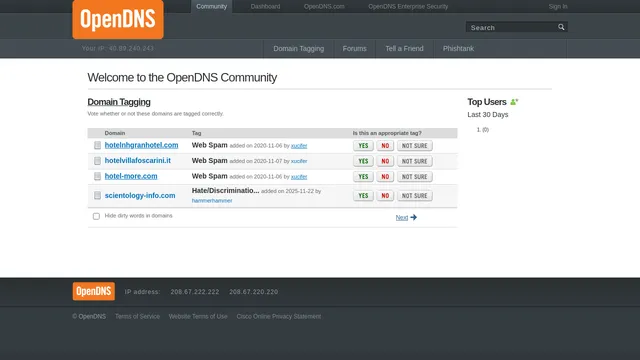
Task: Vote YES for hotel-more.com tag
Action: [x=363, y=177]
